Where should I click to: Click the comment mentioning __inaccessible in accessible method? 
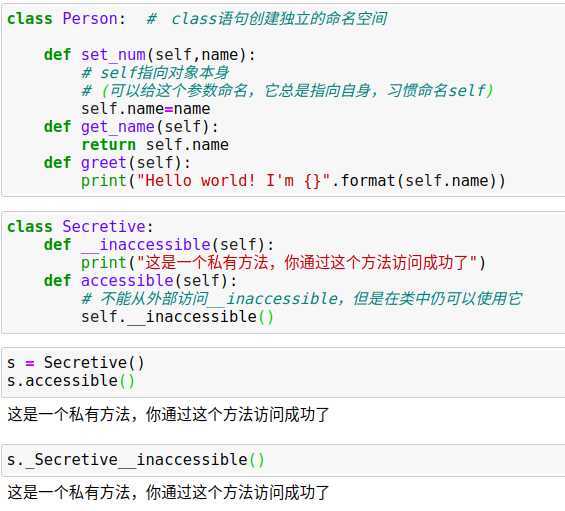pos(302,299)
